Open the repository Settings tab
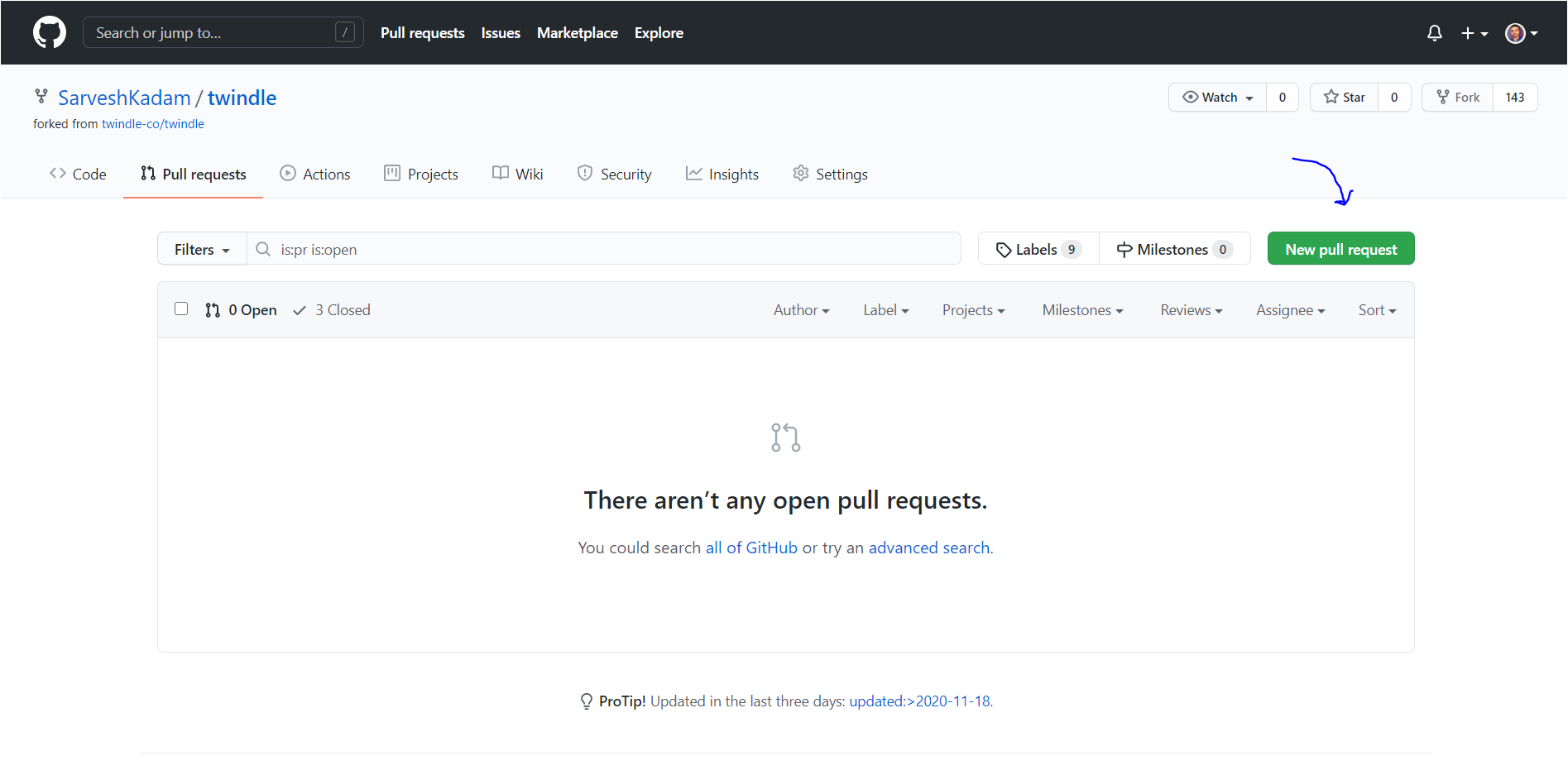The height and width of the screenshot is (775, 1568). (830, 174)
